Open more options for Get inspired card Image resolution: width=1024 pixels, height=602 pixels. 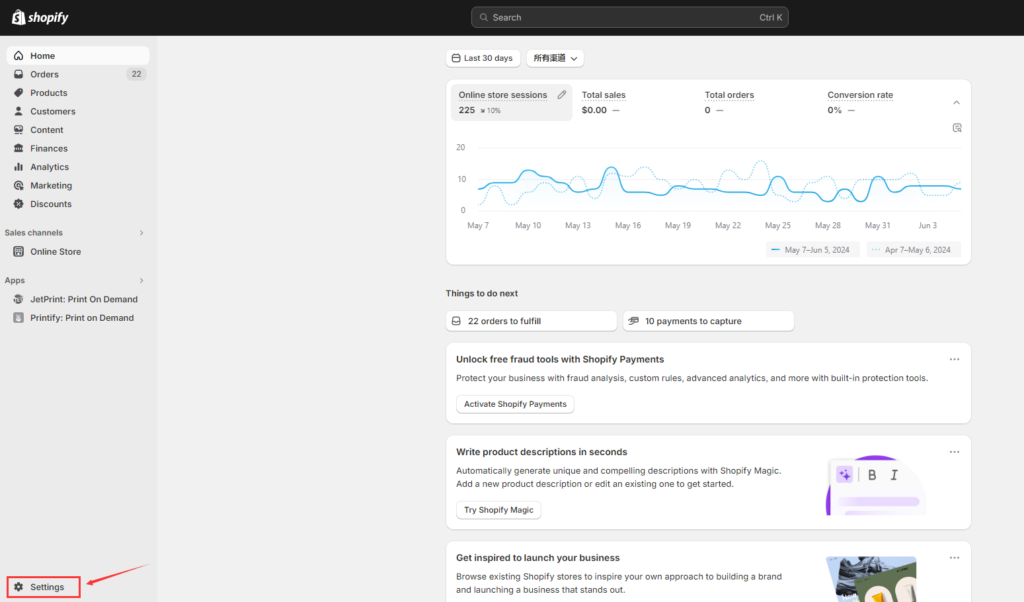tap(954, 558)
